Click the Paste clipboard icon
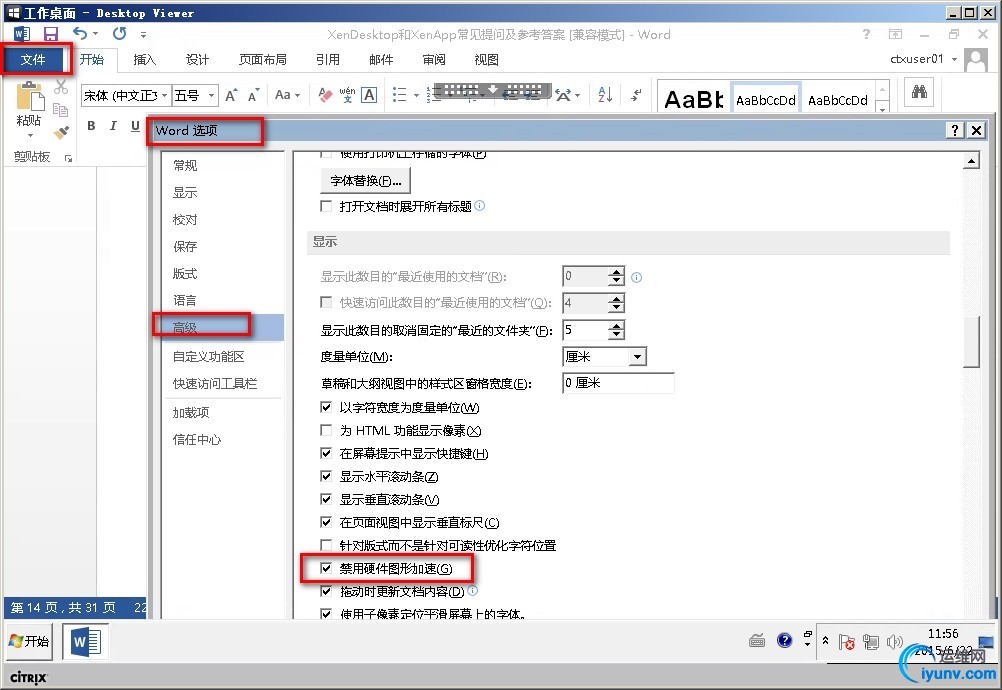 [29, 97]
